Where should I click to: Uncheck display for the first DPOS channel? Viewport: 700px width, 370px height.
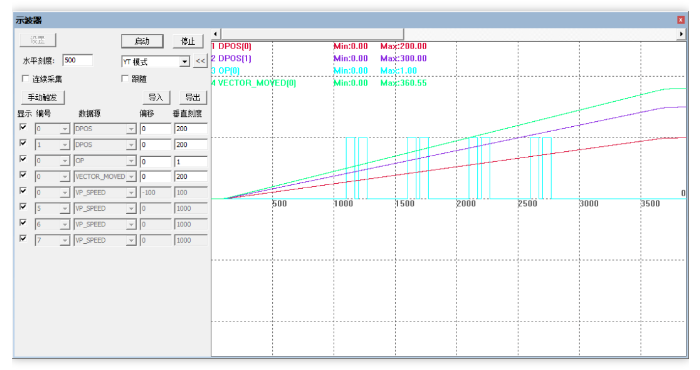coord(23,127)
